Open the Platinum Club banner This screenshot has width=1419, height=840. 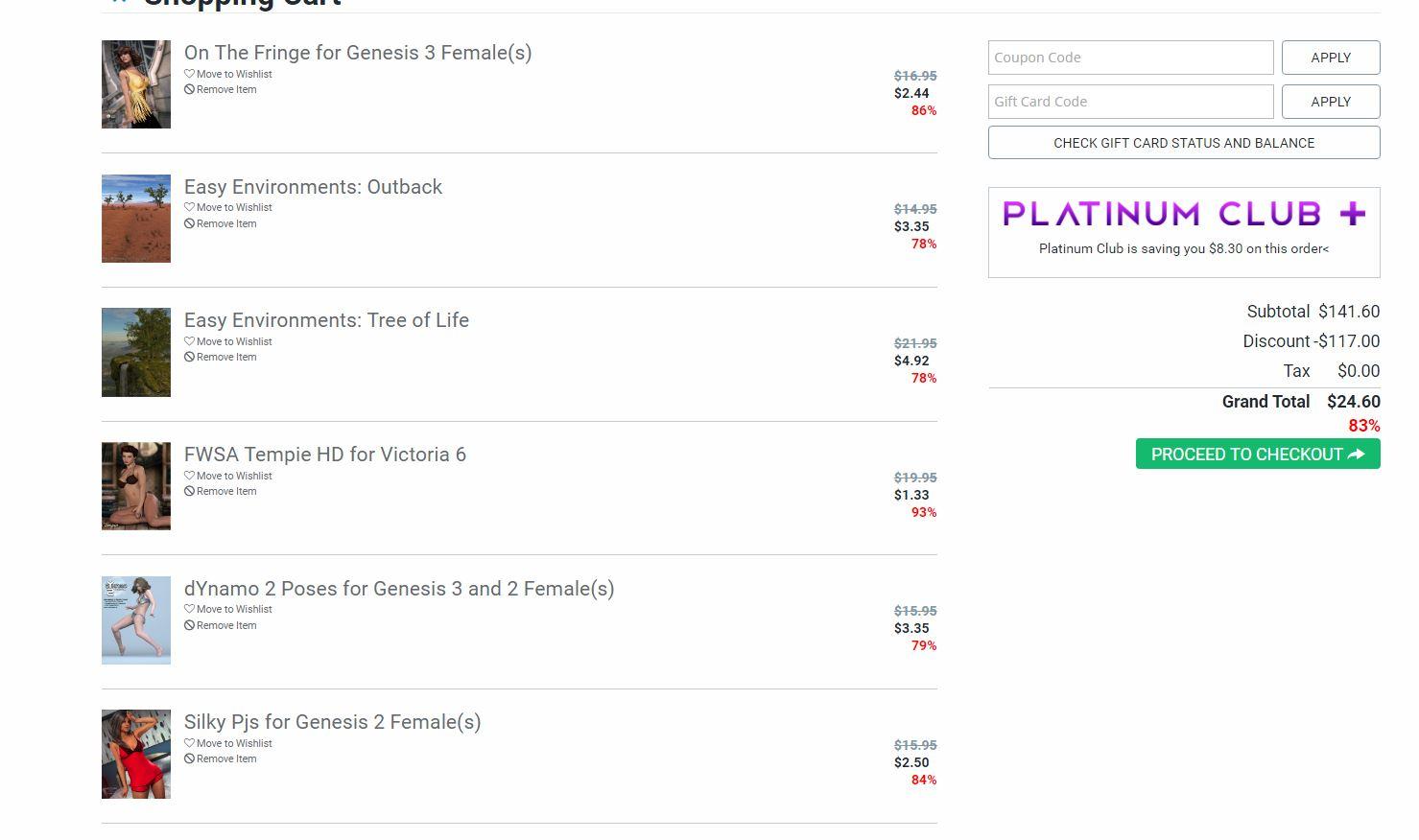[1184, 232]
